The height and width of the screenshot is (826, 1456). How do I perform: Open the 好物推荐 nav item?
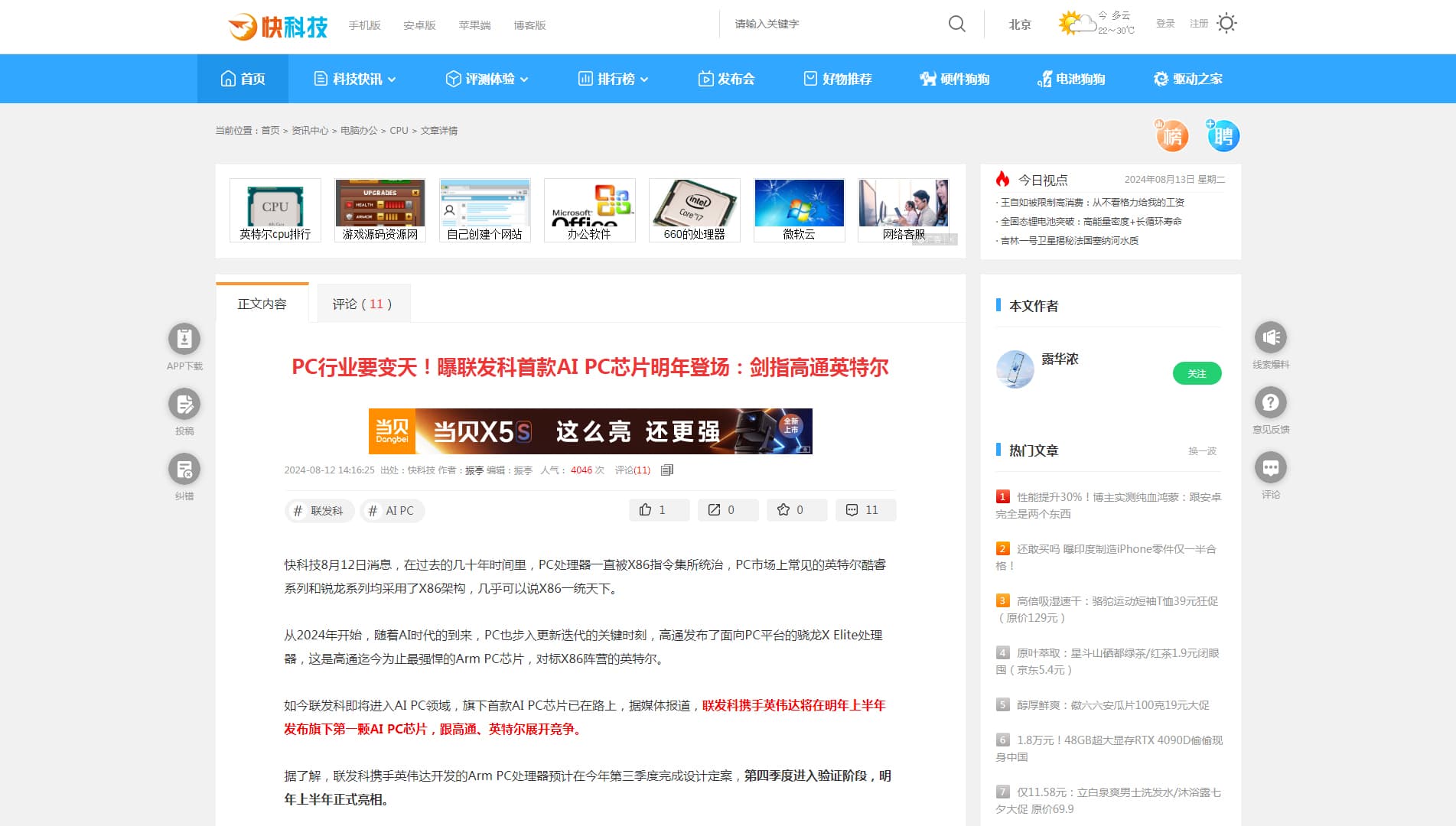(x=838, y=79)
